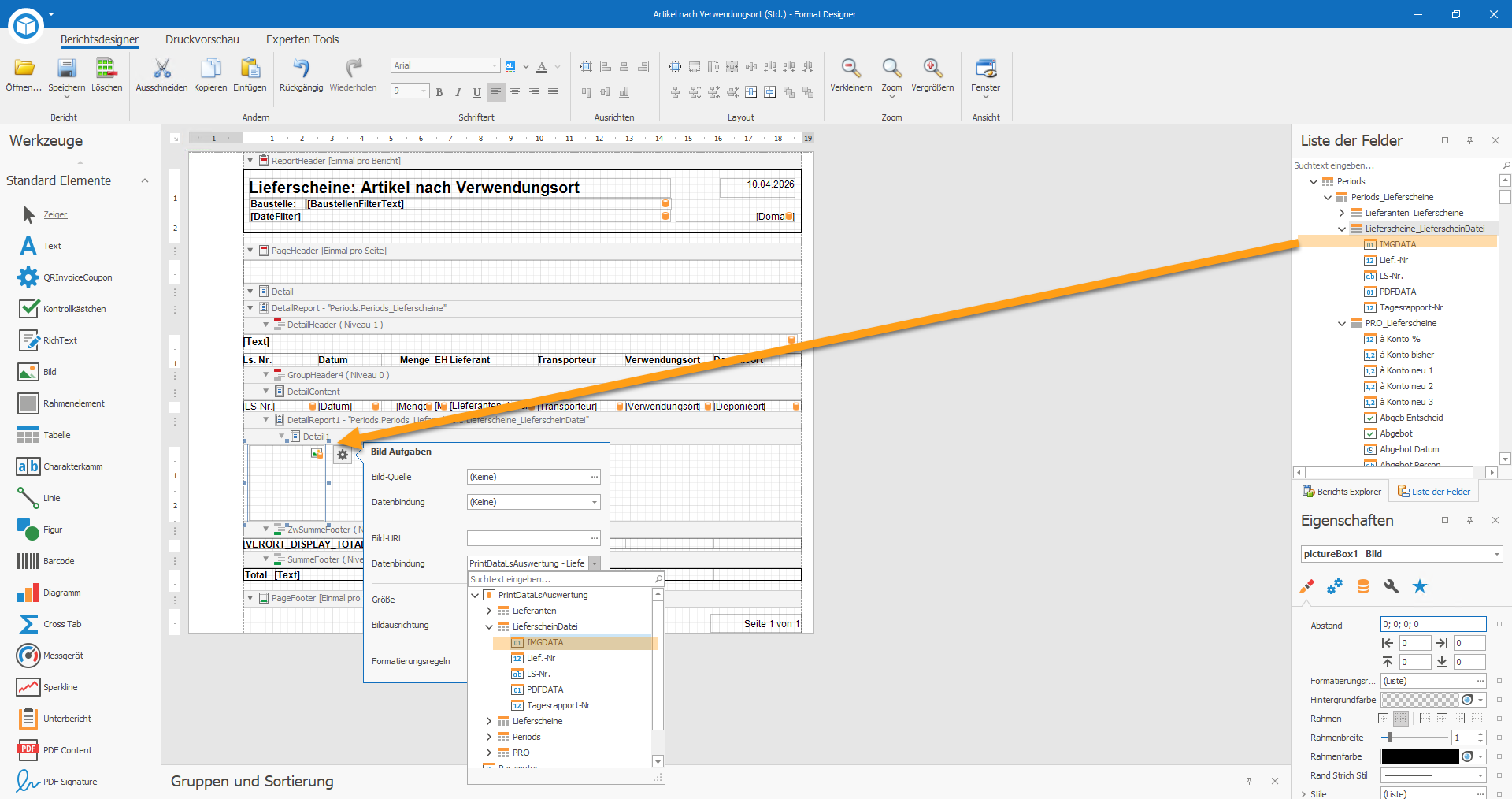Open the pictureBox1 object selector dropdown
The image size is (1512, 799).
tap(1496, 554)
